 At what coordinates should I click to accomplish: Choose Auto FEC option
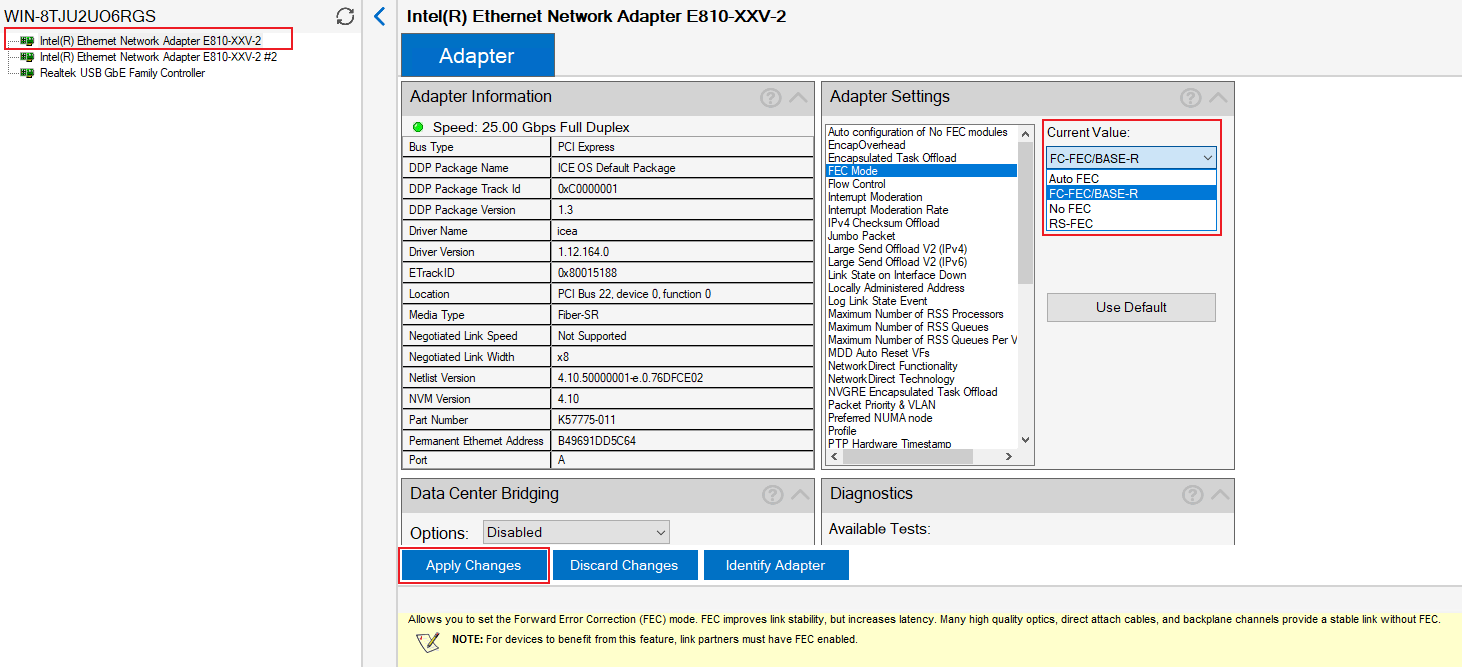click(x=1131, y=179)
